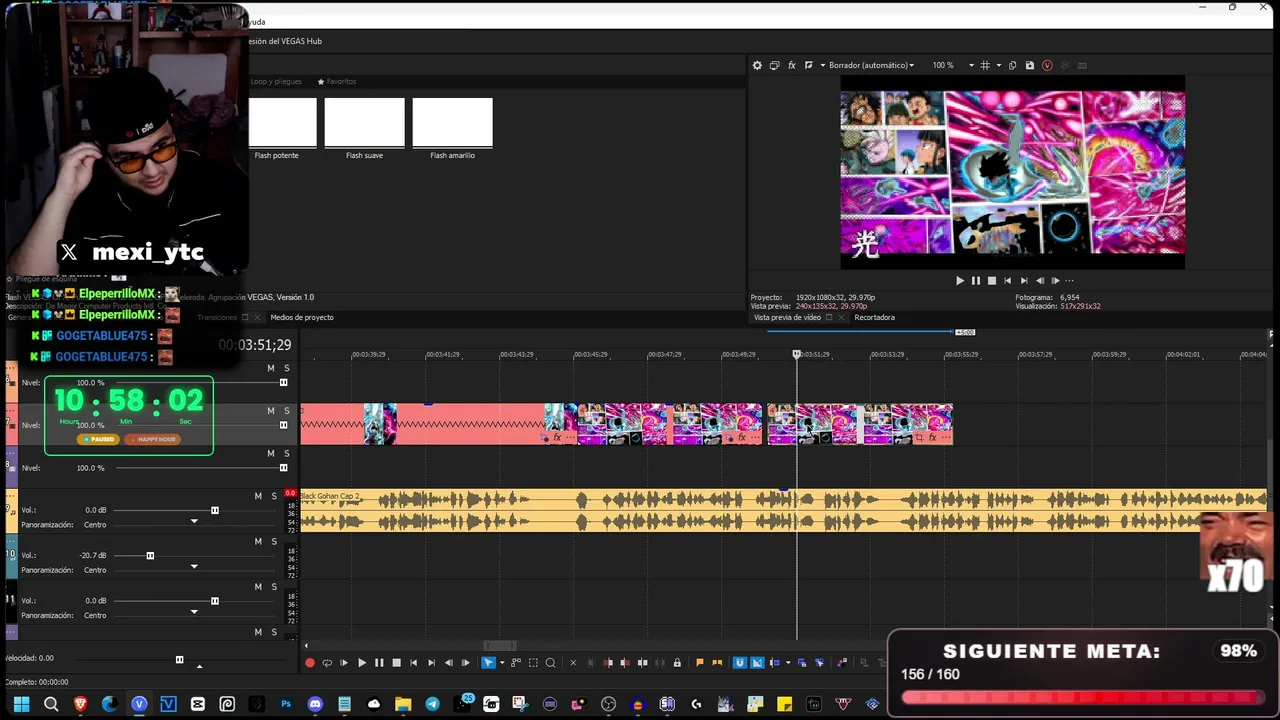The width and height of the screenshot is (1280, 720).
Task: Open File Explorer from the taskbar
Action: 403,704
